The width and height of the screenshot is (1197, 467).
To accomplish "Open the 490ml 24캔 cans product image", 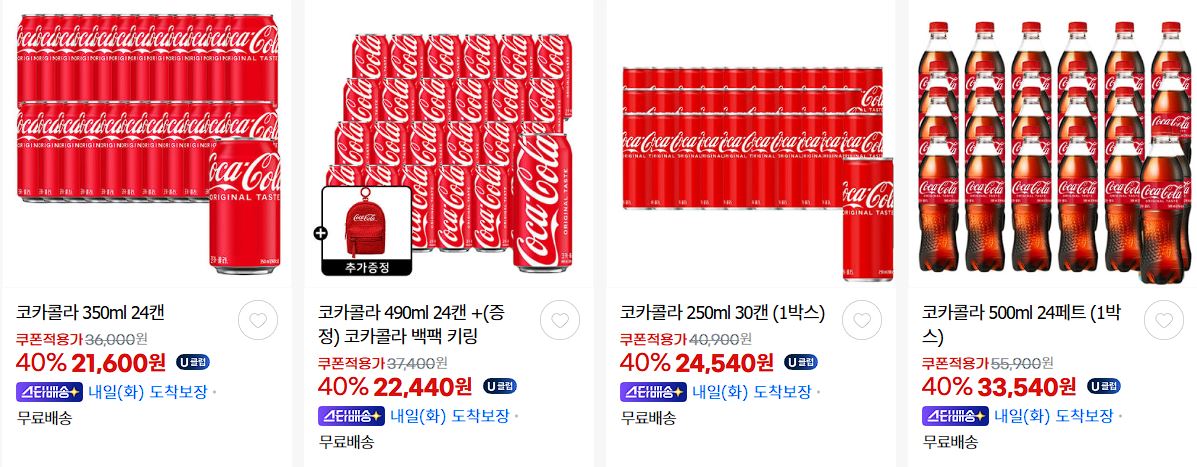I will point(450,143).
